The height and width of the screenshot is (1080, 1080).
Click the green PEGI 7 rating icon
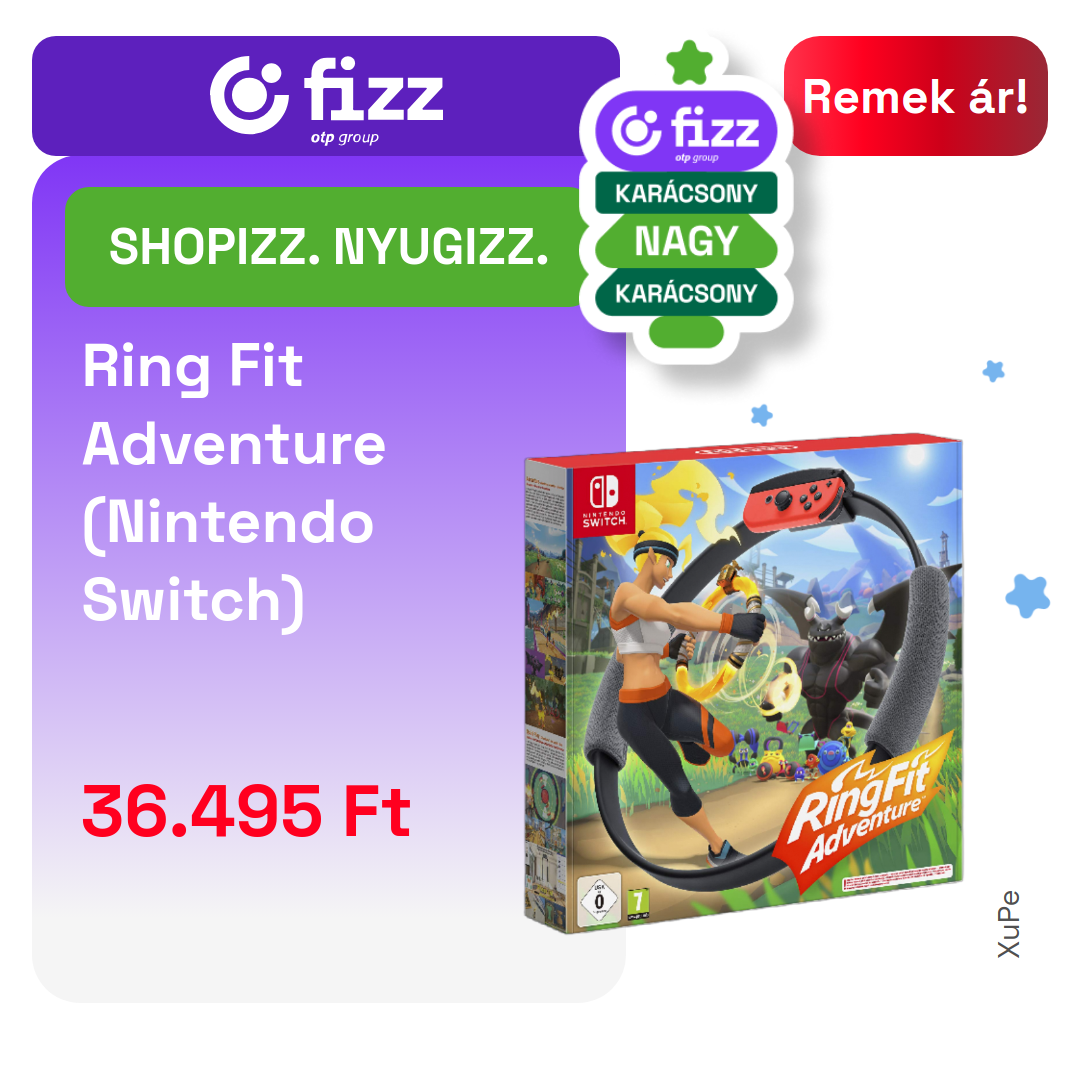click(x=638, y=903)
